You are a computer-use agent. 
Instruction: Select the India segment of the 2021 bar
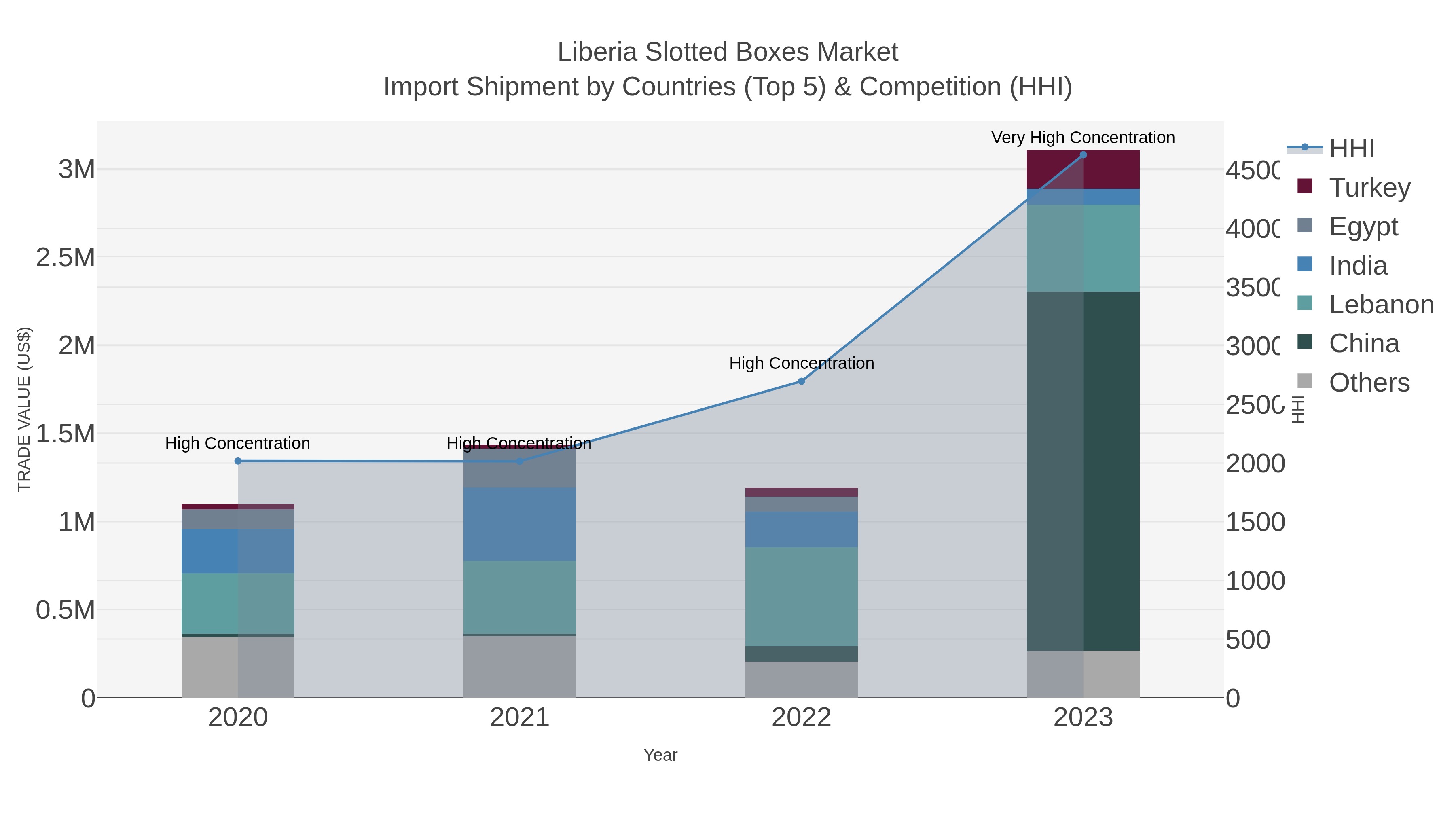tap(519, 524)
